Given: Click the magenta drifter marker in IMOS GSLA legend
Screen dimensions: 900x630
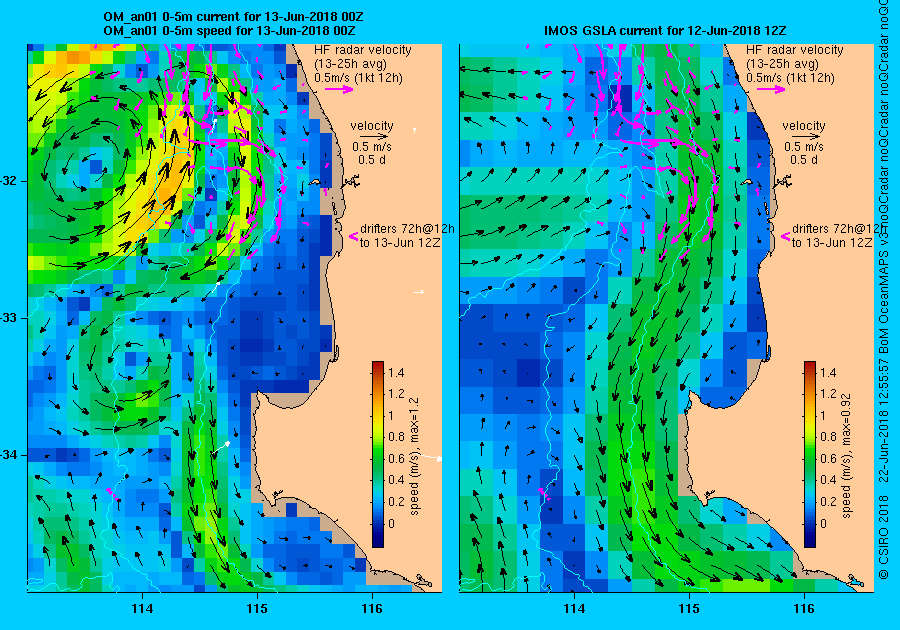Looking at the screenshot, I should click(x=786, y=236).
